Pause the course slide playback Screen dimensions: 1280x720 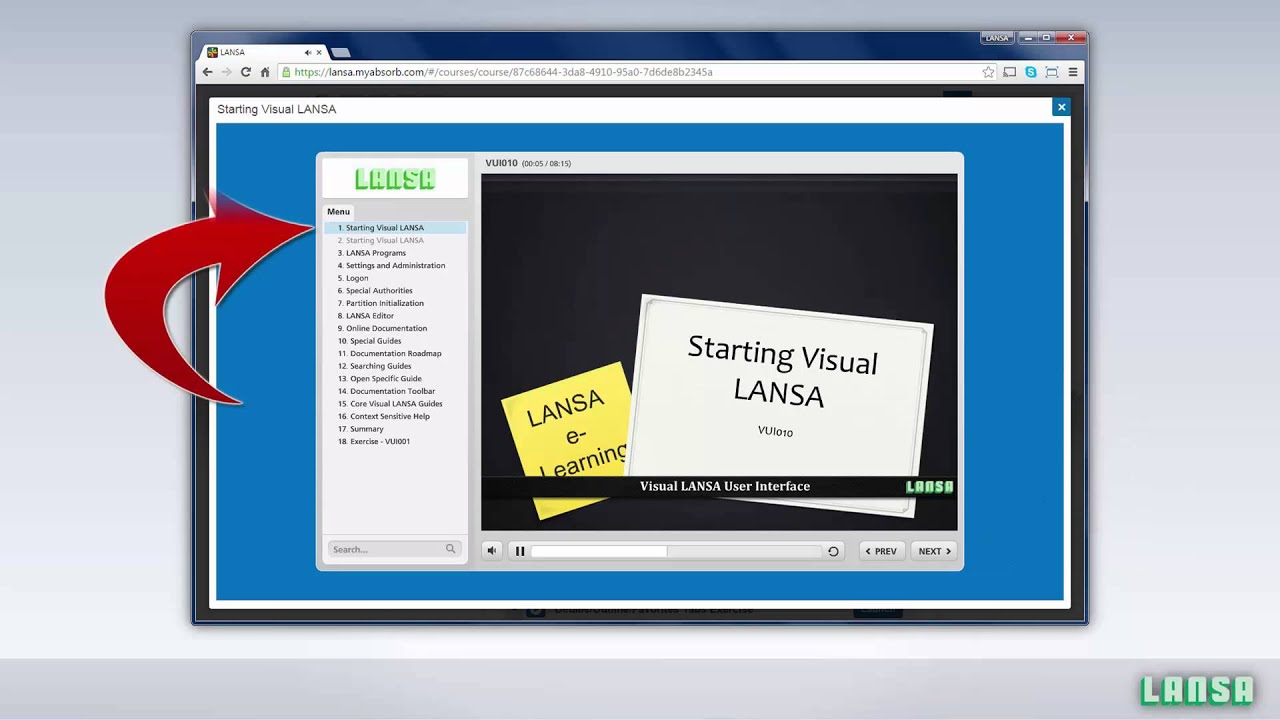pyautogui.click(x=520, y=551)
